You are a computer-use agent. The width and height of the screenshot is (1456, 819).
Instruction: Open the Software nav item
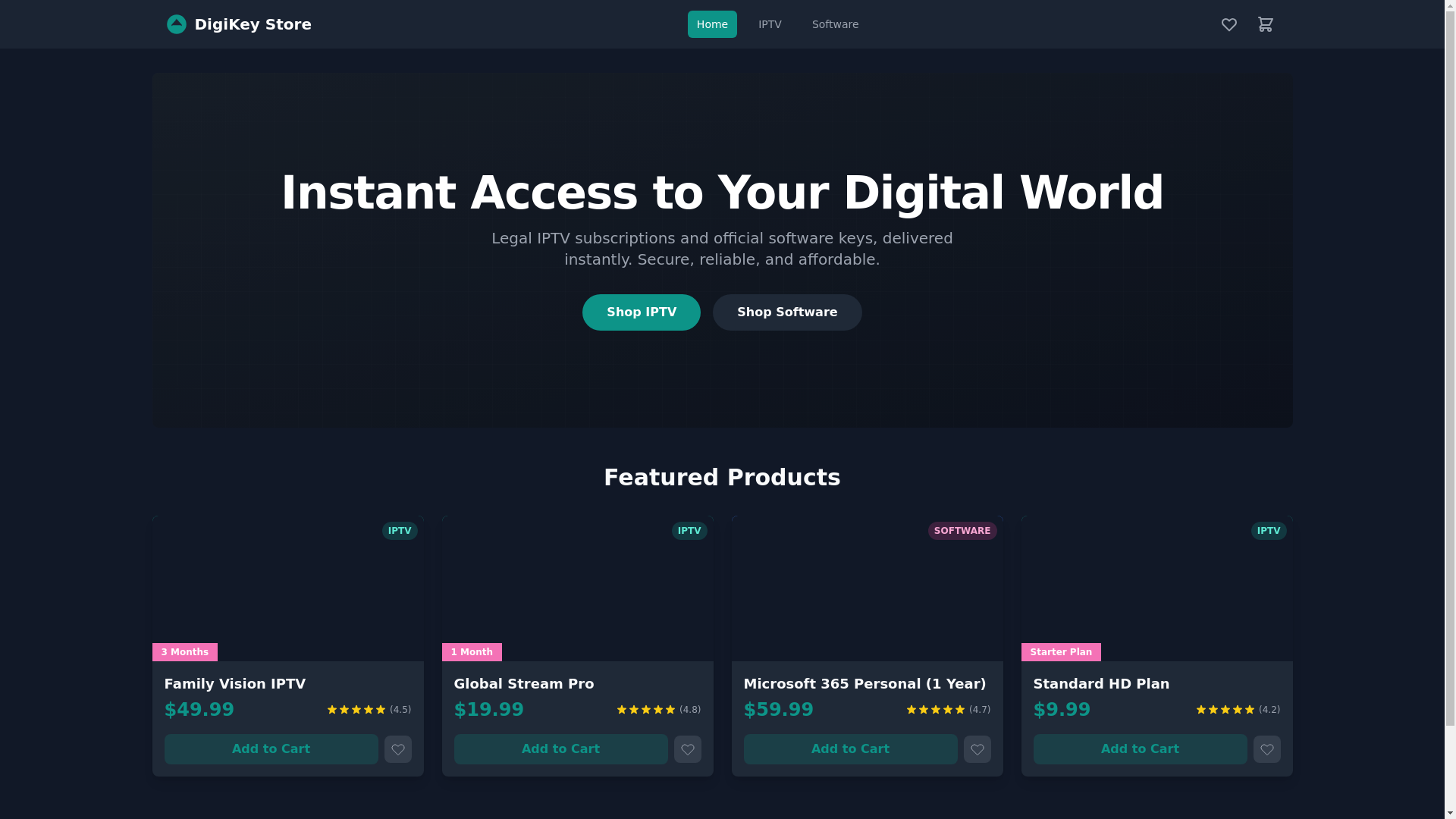(835, 24)
